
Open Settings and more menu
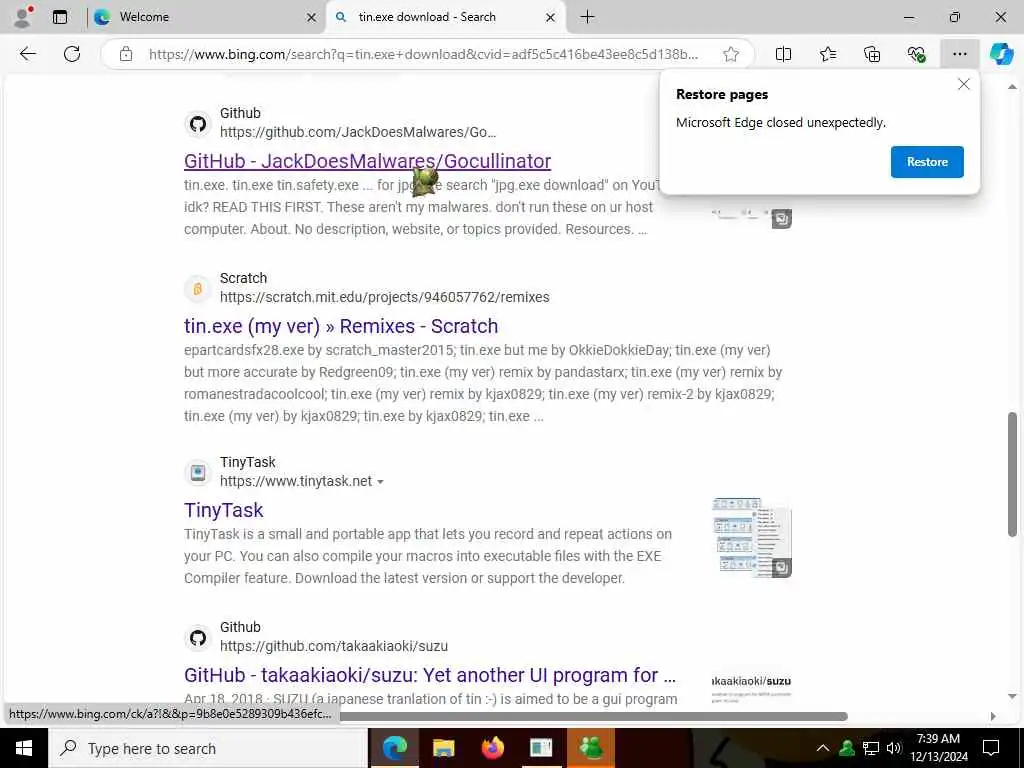959,54
